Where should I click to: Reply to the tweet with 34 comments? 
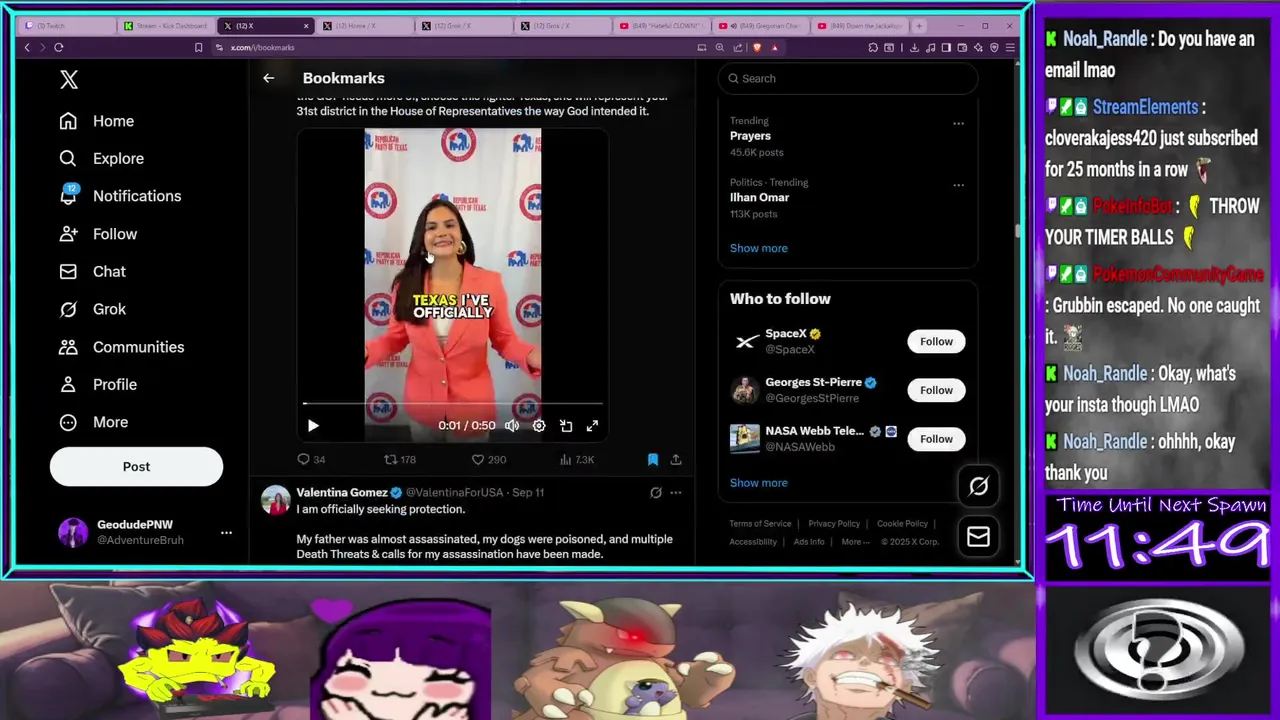click(311, 459)
